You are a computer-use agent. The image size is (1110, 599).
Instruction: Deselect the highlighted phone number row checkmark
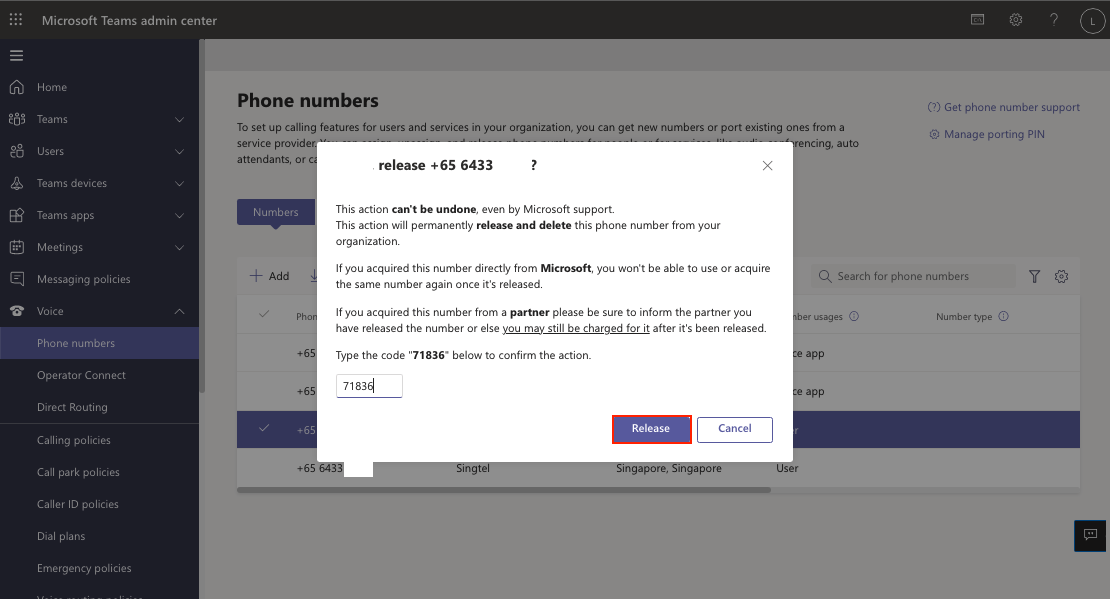click(264, 428)
